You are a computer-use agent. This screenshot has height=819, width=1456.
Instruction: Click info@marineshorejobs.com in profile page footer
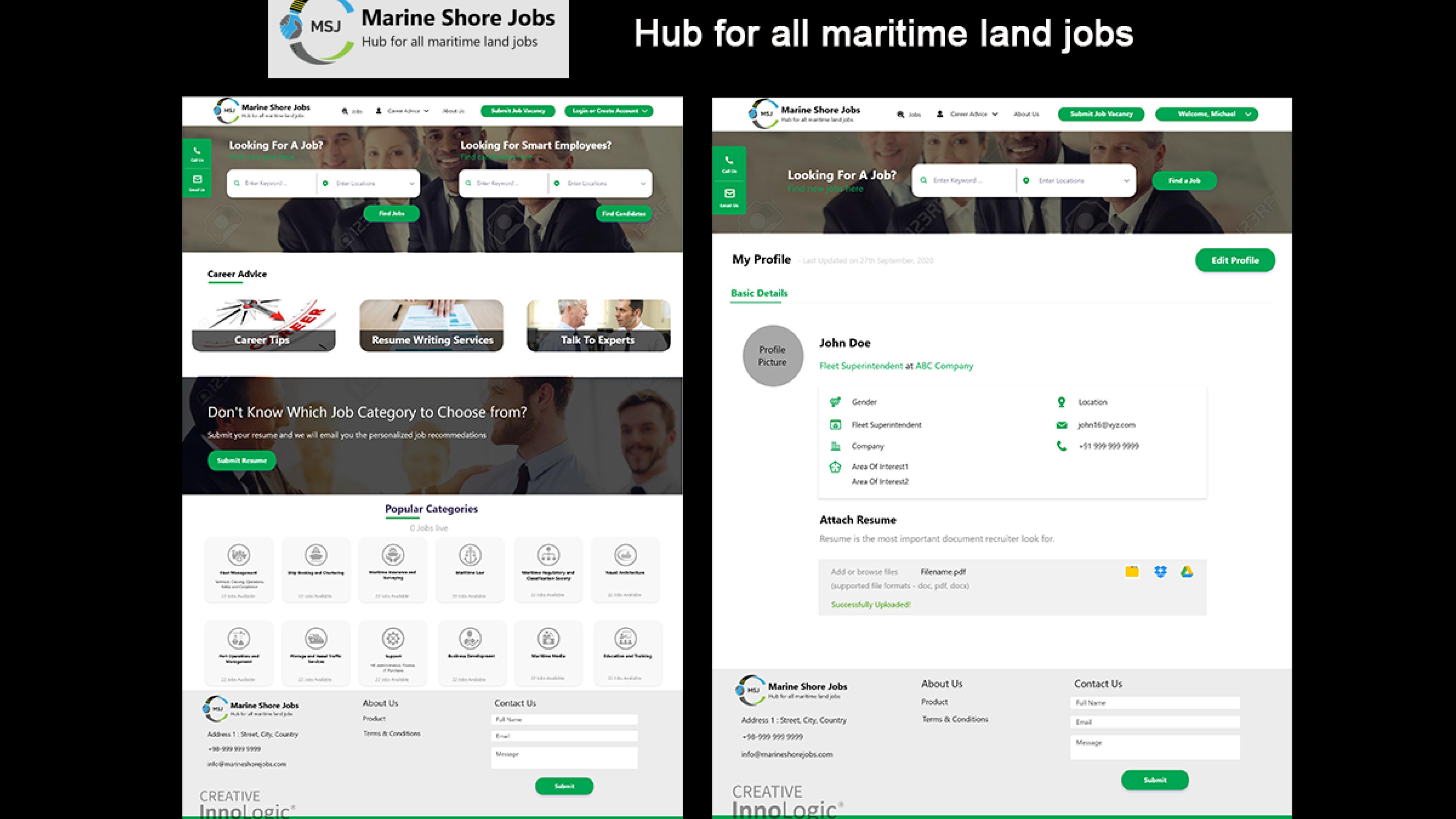coord(787,754)
